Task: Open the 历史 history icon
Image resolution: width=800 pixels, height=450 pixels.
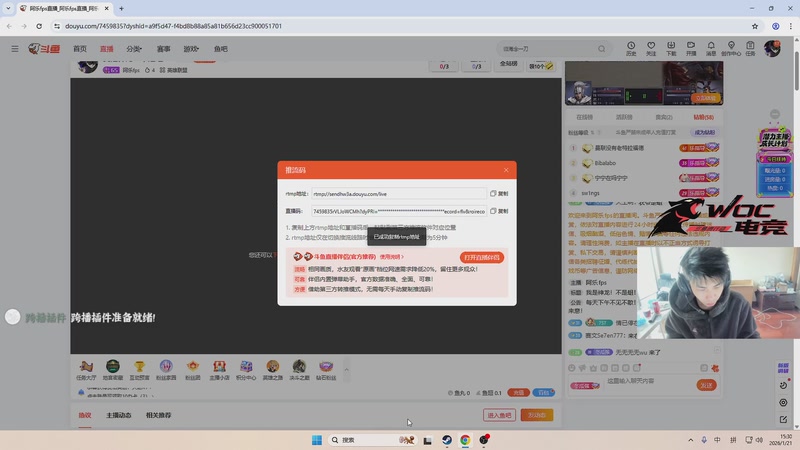Action: (x=631, y=48)
